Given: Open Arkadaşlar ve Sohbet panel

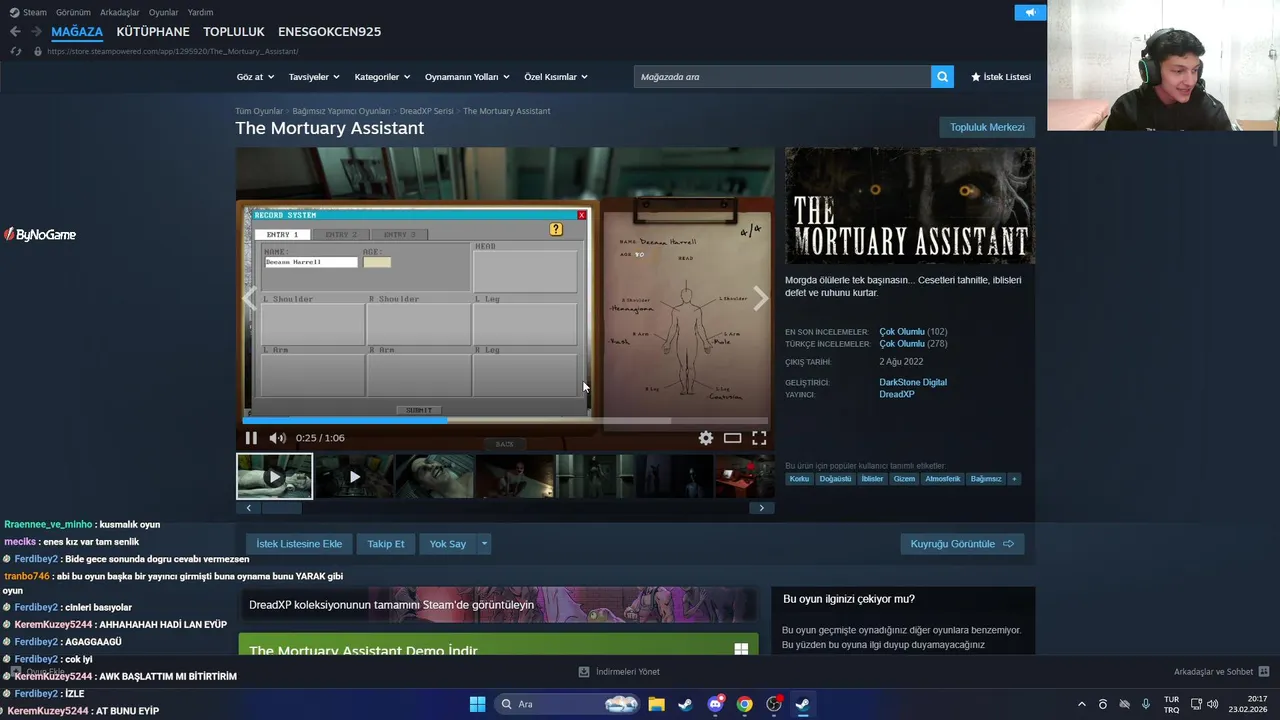Looking at the screenshot, I should point(1221,672).
